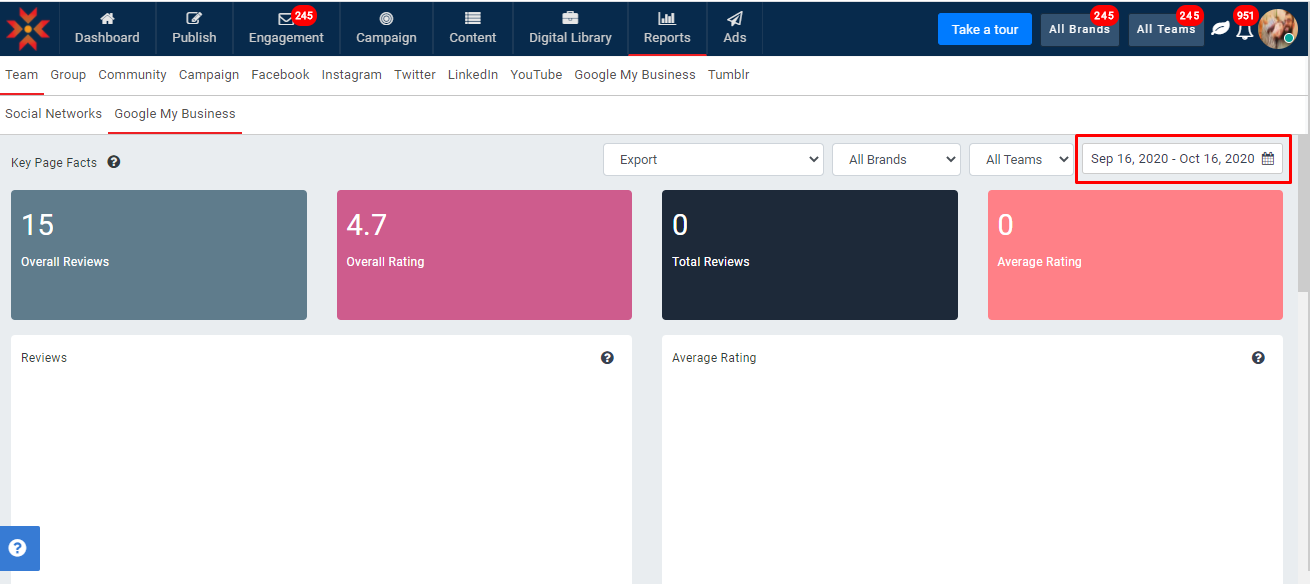Open the All Brands filter dropdown
The width and height of the screenshot is (1310, 584).
point(895,160)
